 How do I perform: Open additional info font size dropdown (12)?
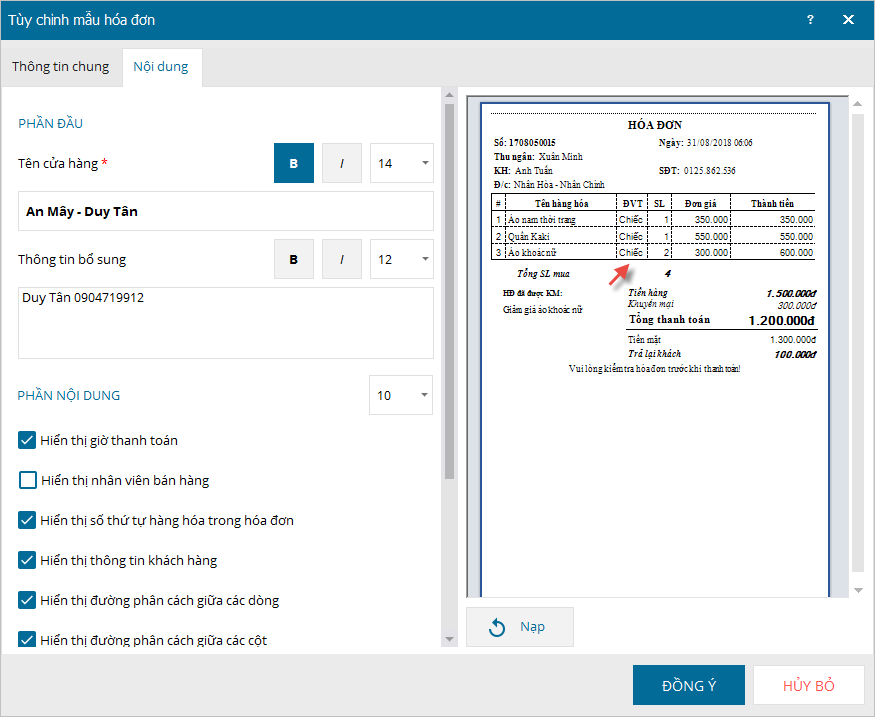[402, 259]
